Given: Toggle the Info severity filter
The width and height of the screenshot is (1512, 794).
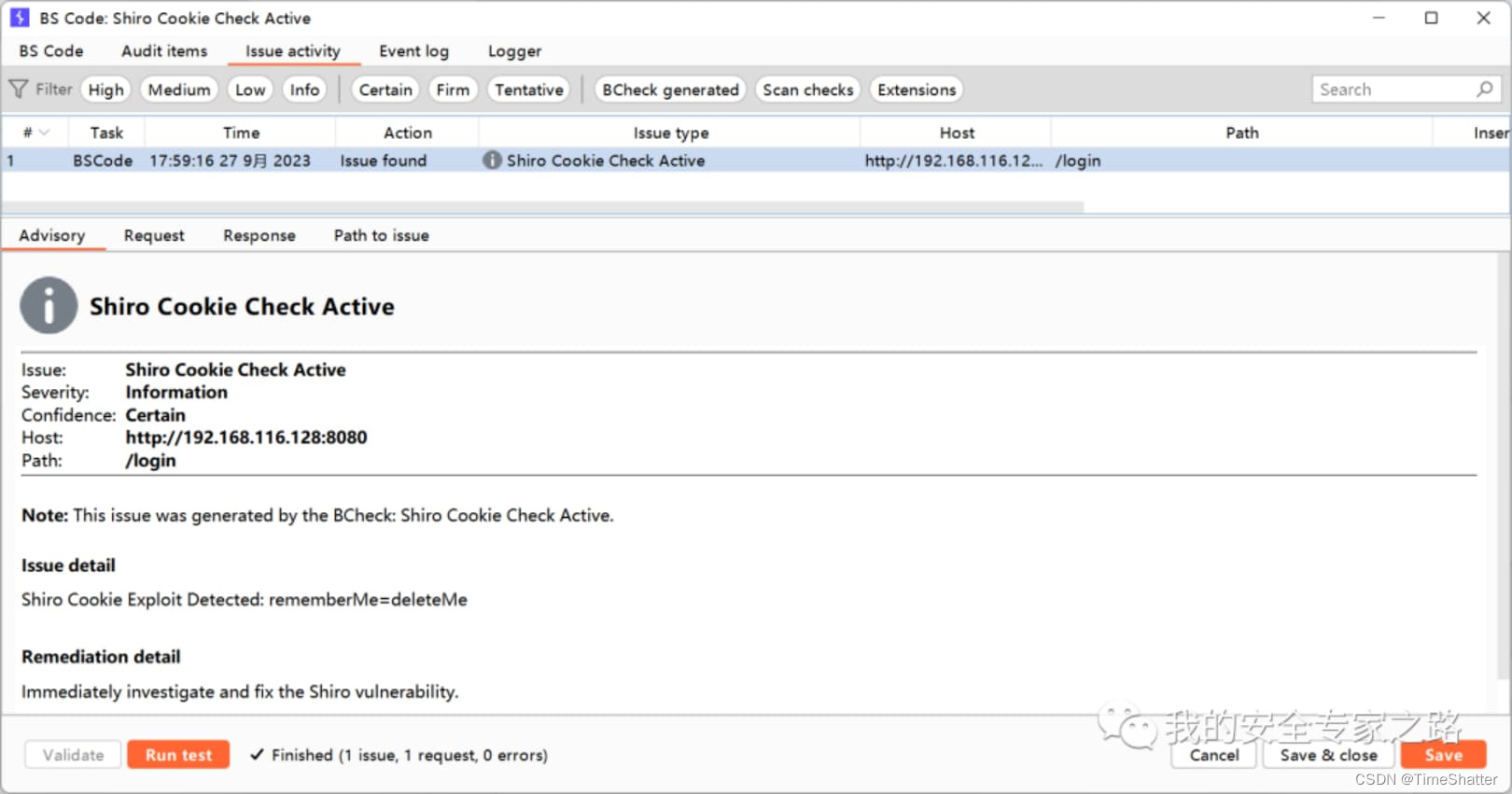Looking at the screenshot, I should 304,90.
